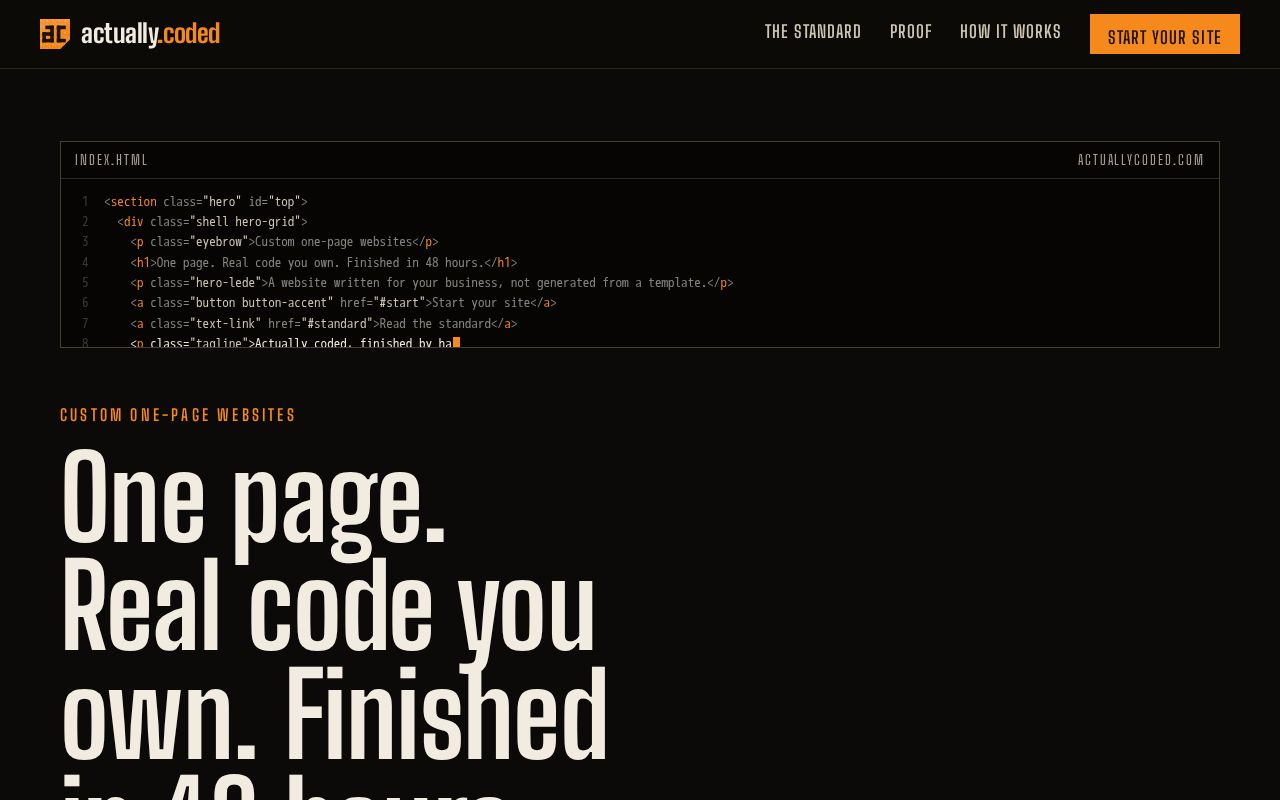Select the INDEX.HTML file label
Screen dimensions: 1280x800
(111, 160)
